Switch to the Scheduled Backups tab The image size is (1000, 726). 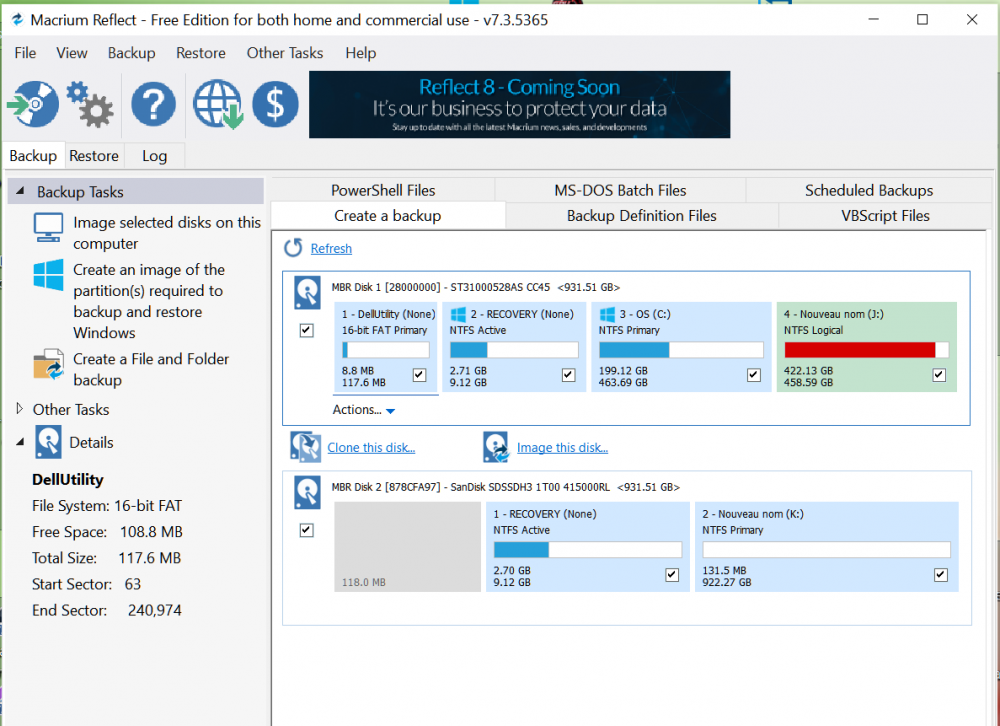[x=868, y=190]
